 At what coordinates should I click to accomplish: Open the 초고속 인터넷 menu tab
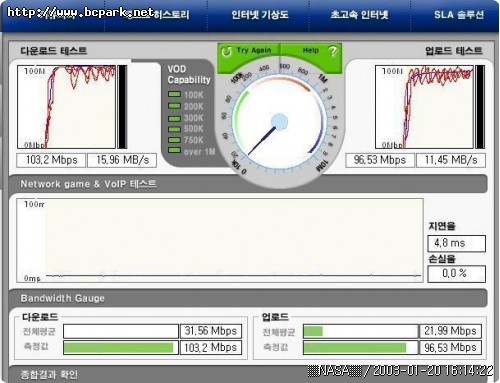pyautogui.click(x=359, y=15)
